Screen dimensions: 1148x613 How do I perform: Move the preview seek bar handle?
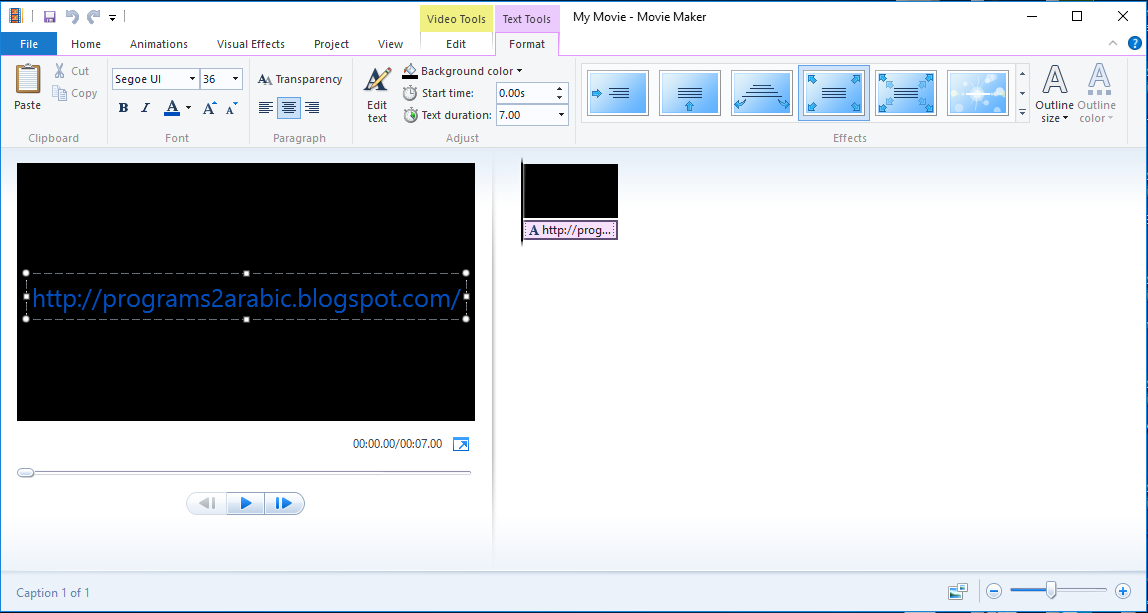point(26,472)
